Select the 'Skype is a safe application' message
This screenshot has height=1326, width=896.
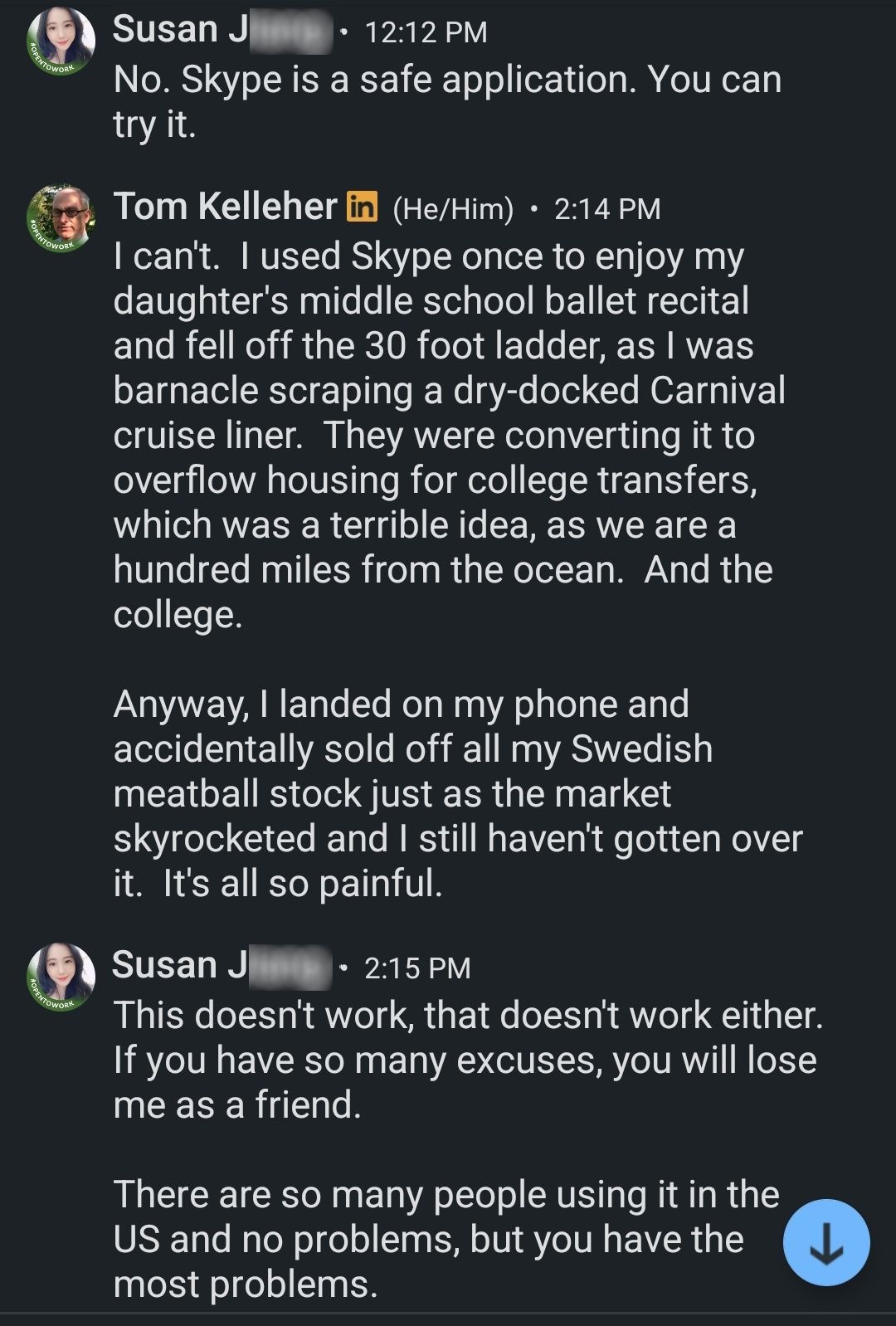448,102
